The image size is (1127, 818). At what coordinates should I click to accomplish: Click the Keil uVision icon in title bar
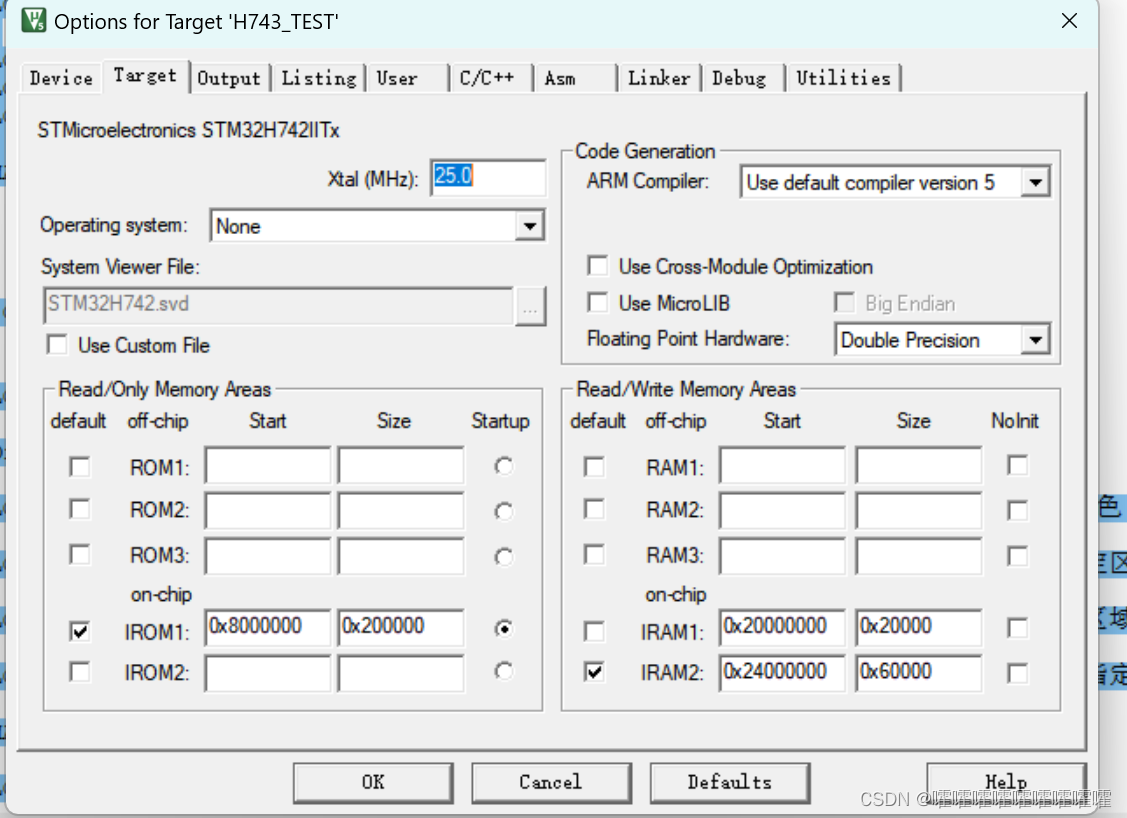click(x=34, y=21)
